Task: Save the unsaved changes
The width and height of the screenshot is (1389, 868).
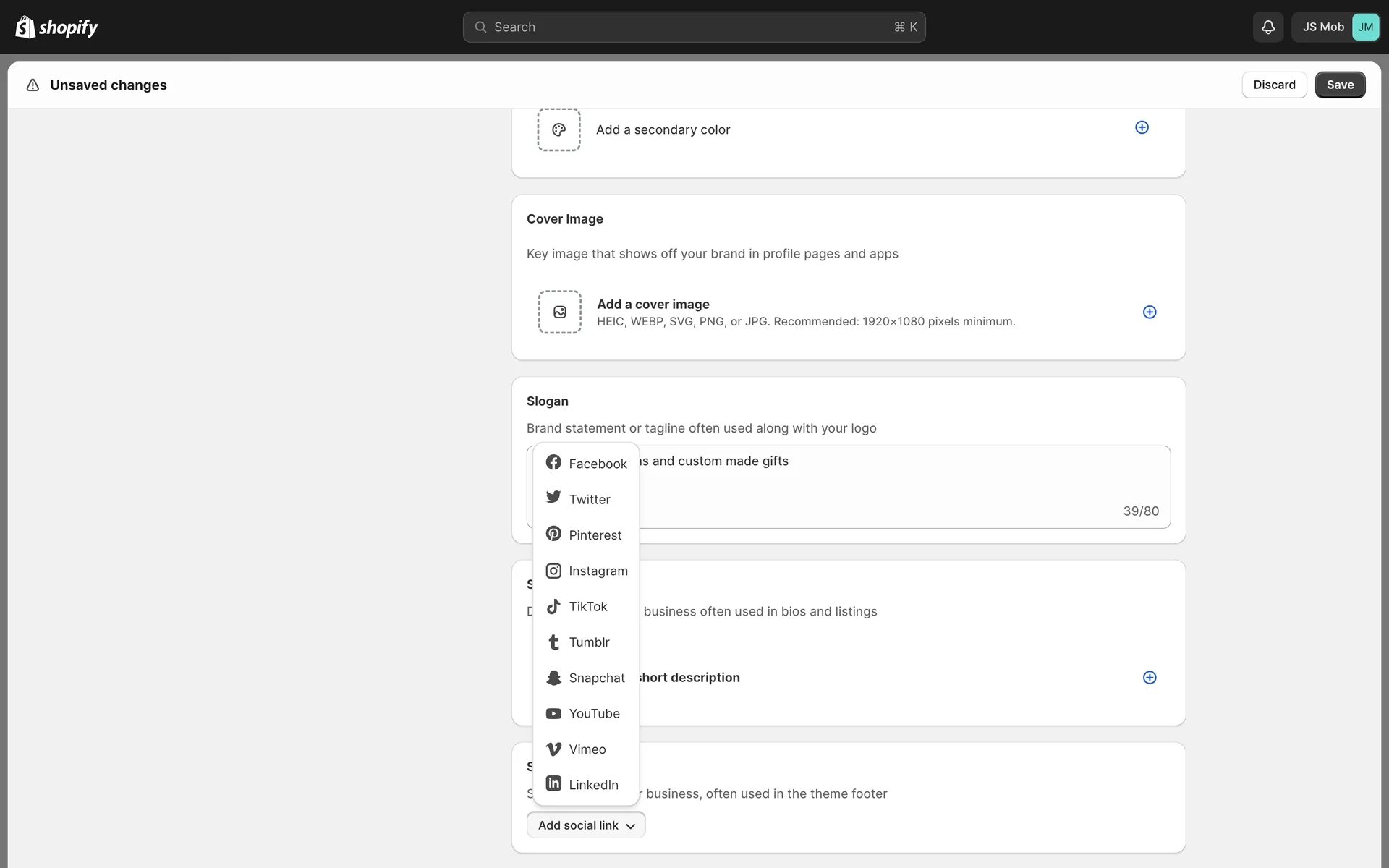Action: click(1339, 85)
